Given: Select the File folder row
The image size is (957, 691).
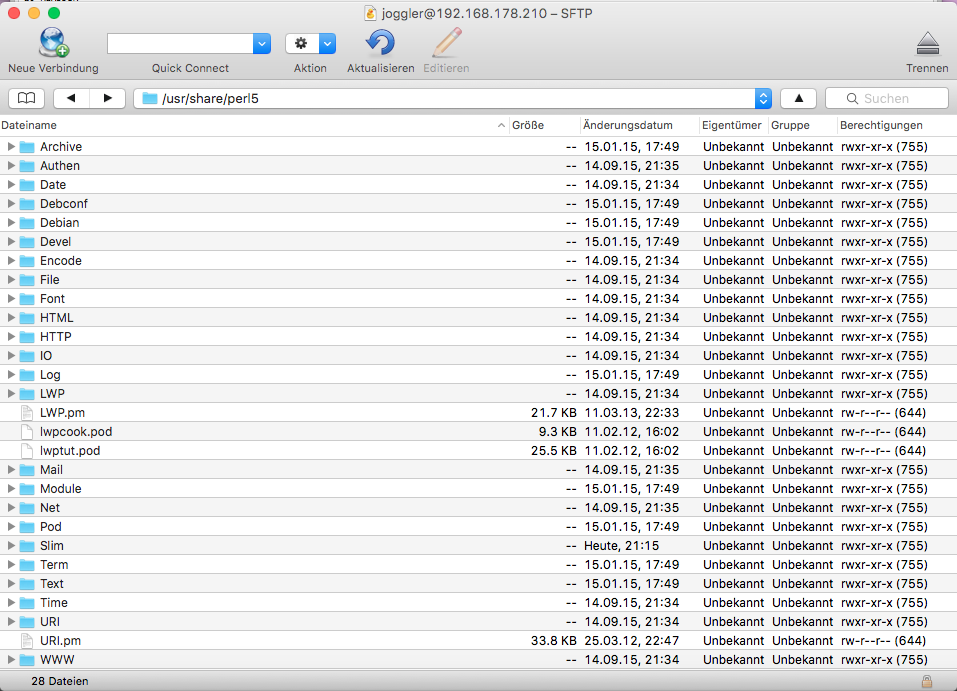Looking at the screenshot, I should point(478,280).
